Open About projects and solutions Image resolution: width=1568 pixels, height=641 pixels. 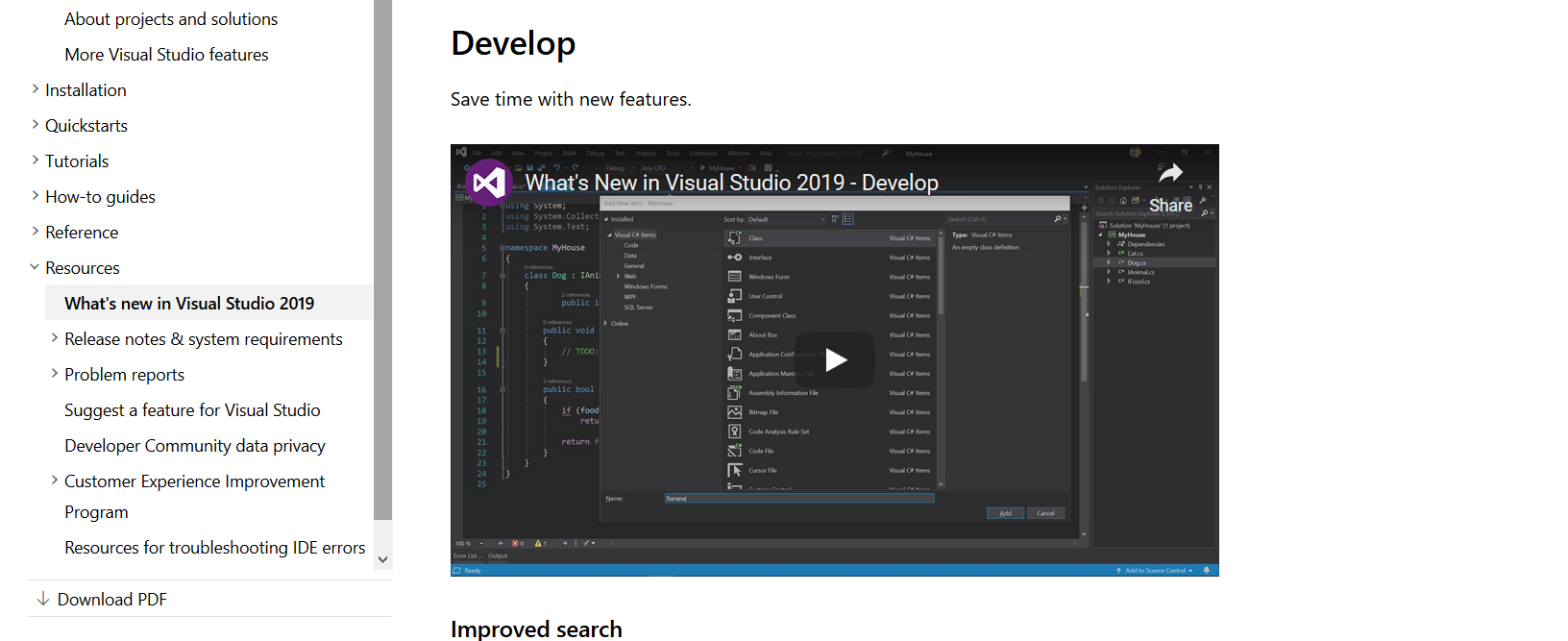[x=171, y=19]
